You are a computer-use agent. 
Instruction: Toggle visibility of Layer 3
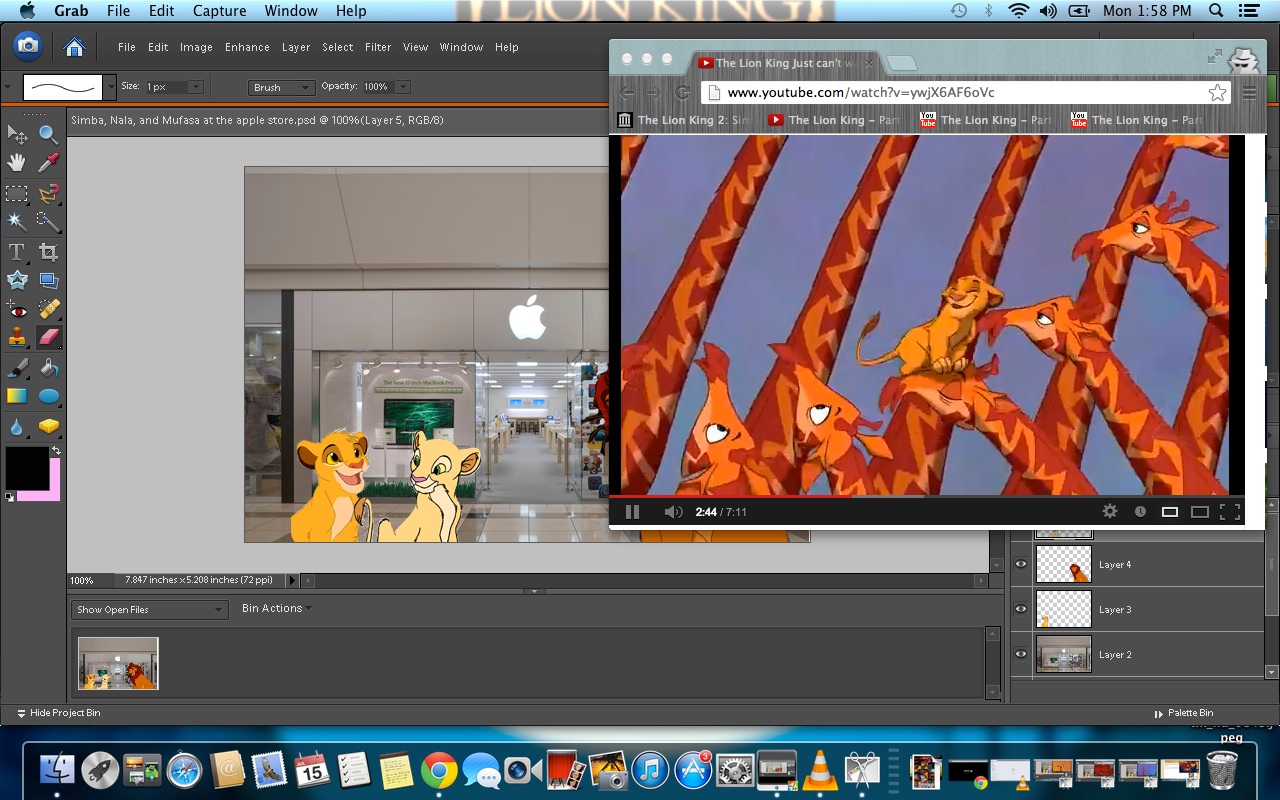click(1021, 609)
